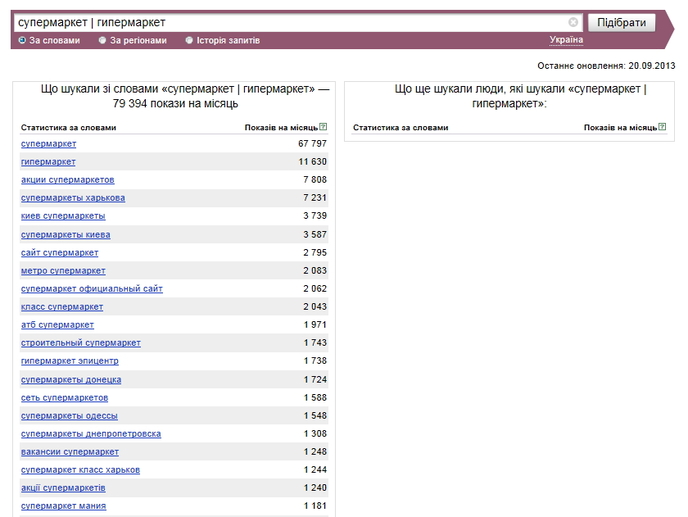Image resolution: width=688 pixels, height=517 pixels.
Task: Click the value '2 043' in the table
Action: (x=315, y=307)
